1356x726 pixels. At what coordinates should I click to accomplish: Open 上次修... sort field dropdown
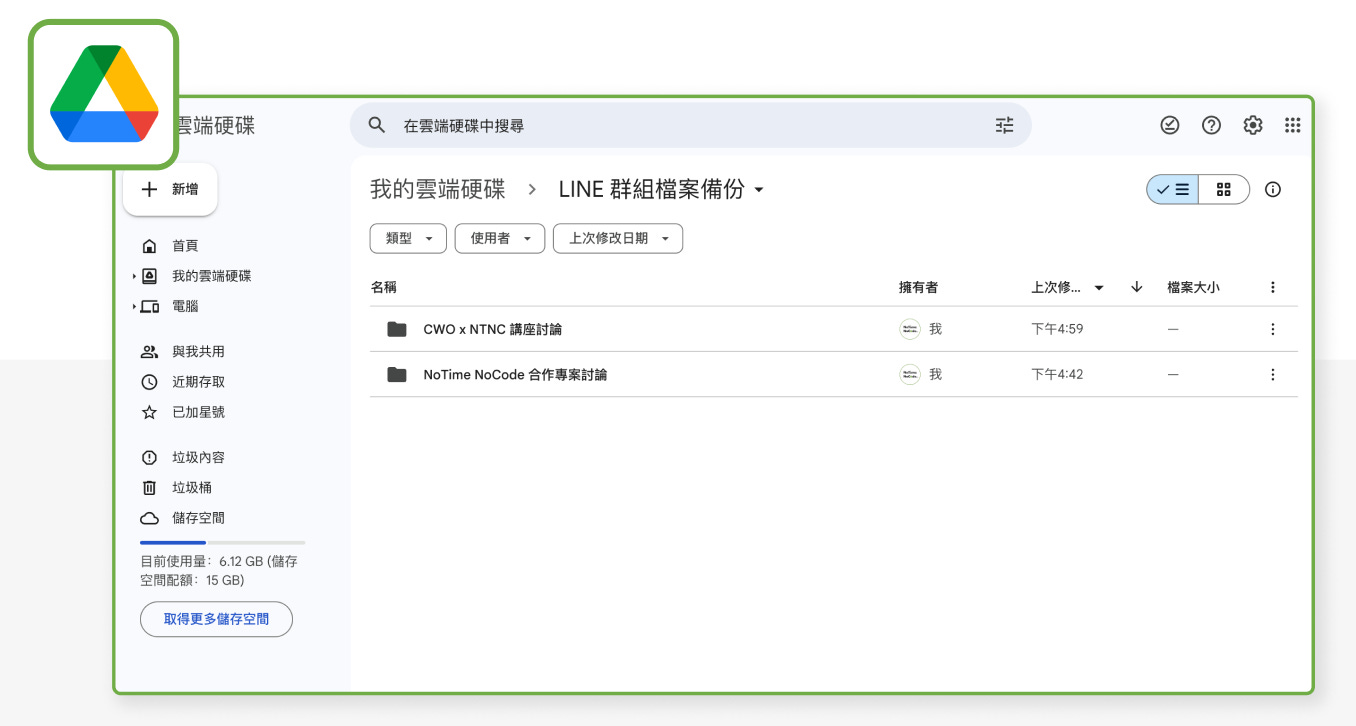point(1067,287)
